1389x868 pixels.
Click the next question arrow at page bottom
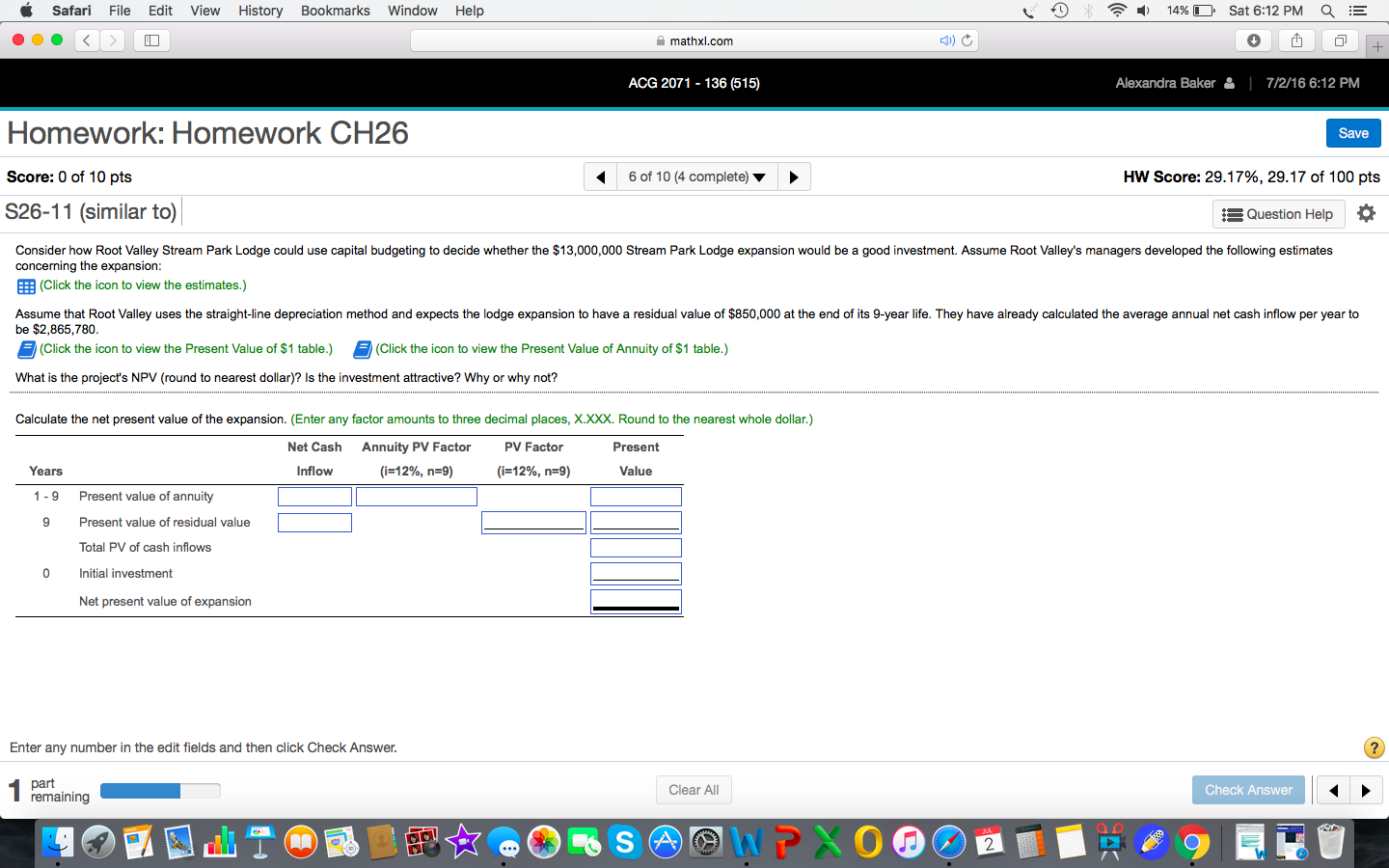coord(1367,791)
